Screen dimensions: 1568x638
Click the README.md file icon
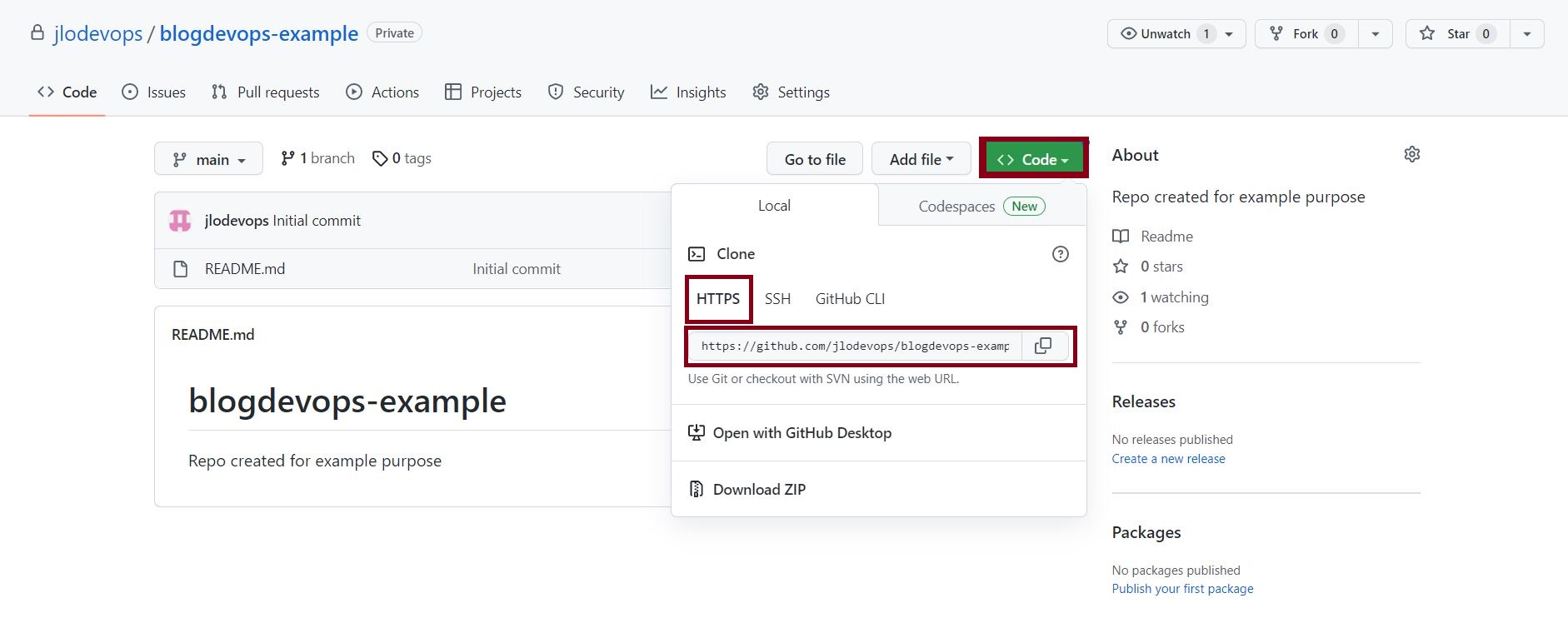point(180,269)
